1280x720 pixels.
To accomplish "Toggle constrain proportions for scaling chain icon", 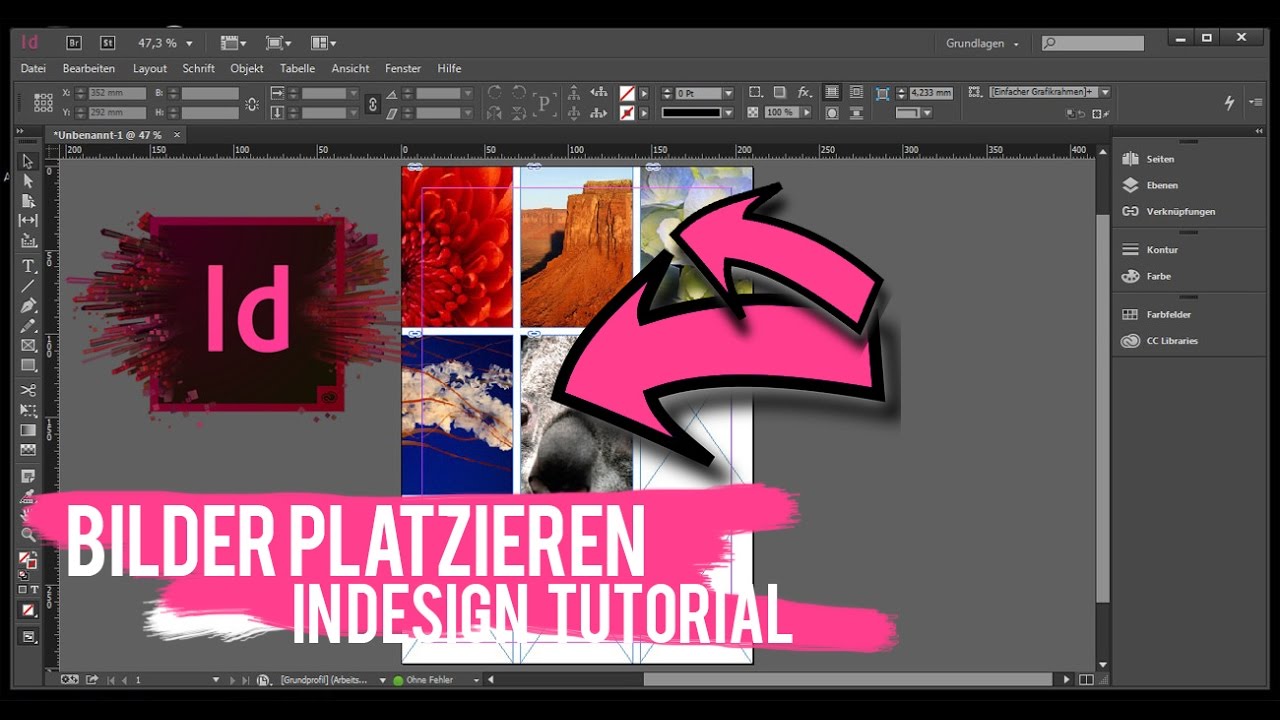I will pyautogui.click(x=372, y=103).
